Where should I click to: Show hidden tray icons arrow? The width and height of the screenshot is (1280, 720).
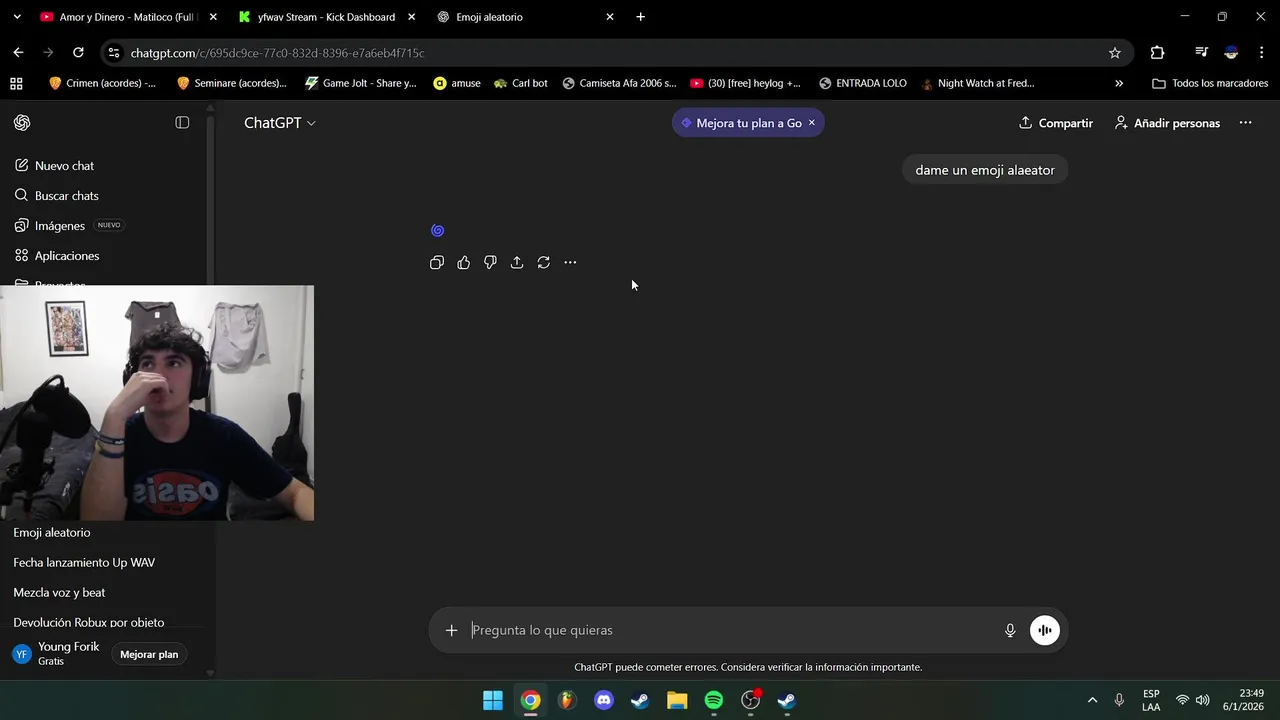click(1092, 700)
